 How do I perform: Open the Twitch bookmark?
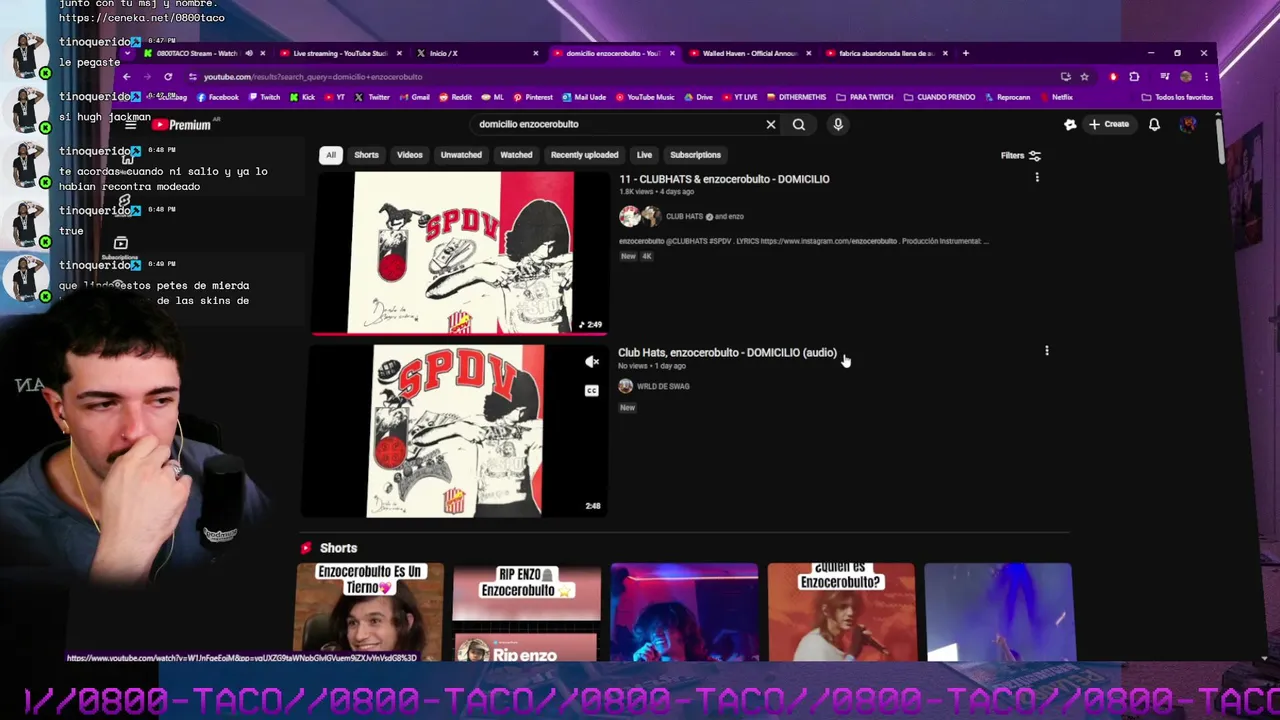pyautogui.click(x=265, y=98)
